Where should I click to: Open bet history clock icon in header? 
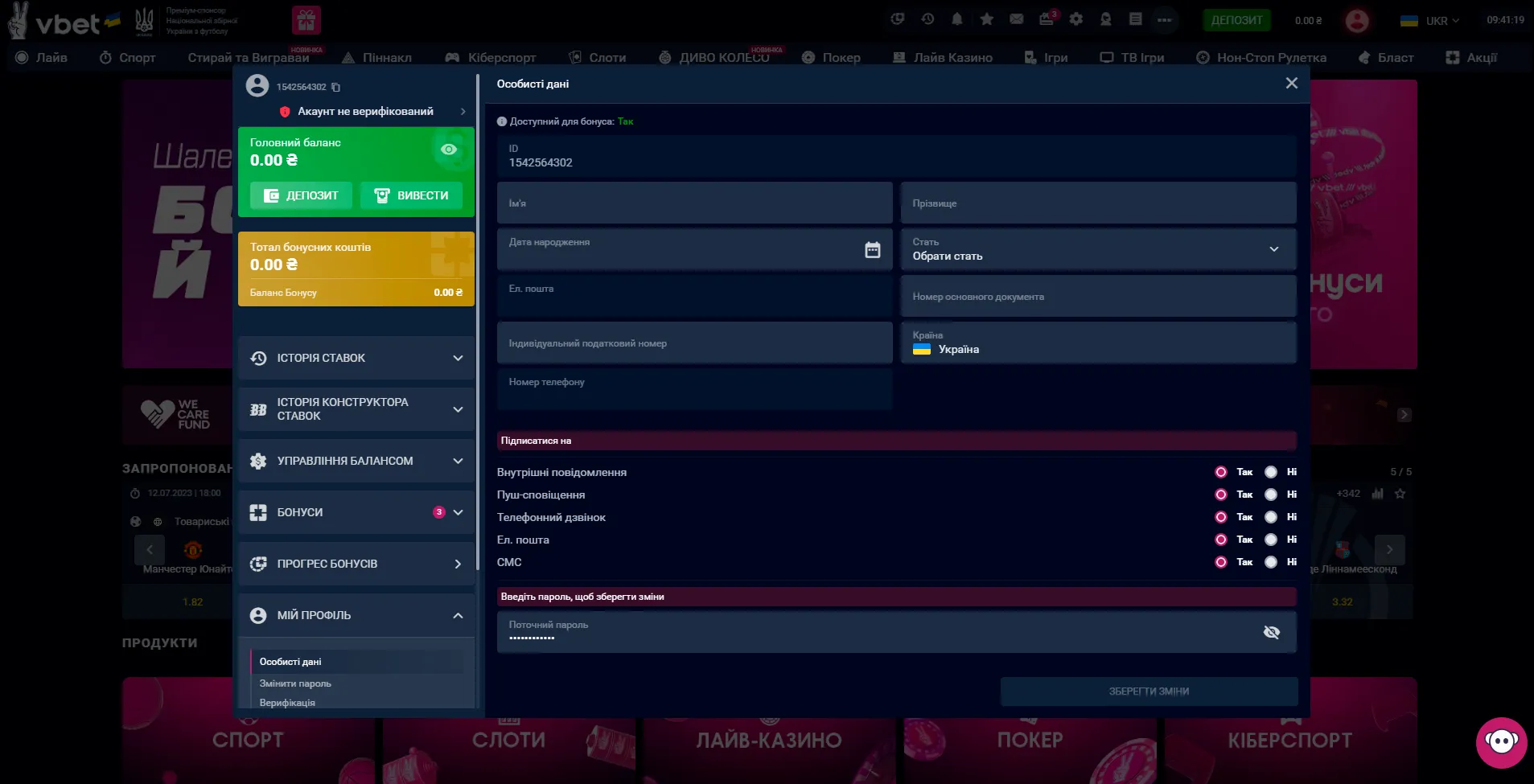pos(927,19)
